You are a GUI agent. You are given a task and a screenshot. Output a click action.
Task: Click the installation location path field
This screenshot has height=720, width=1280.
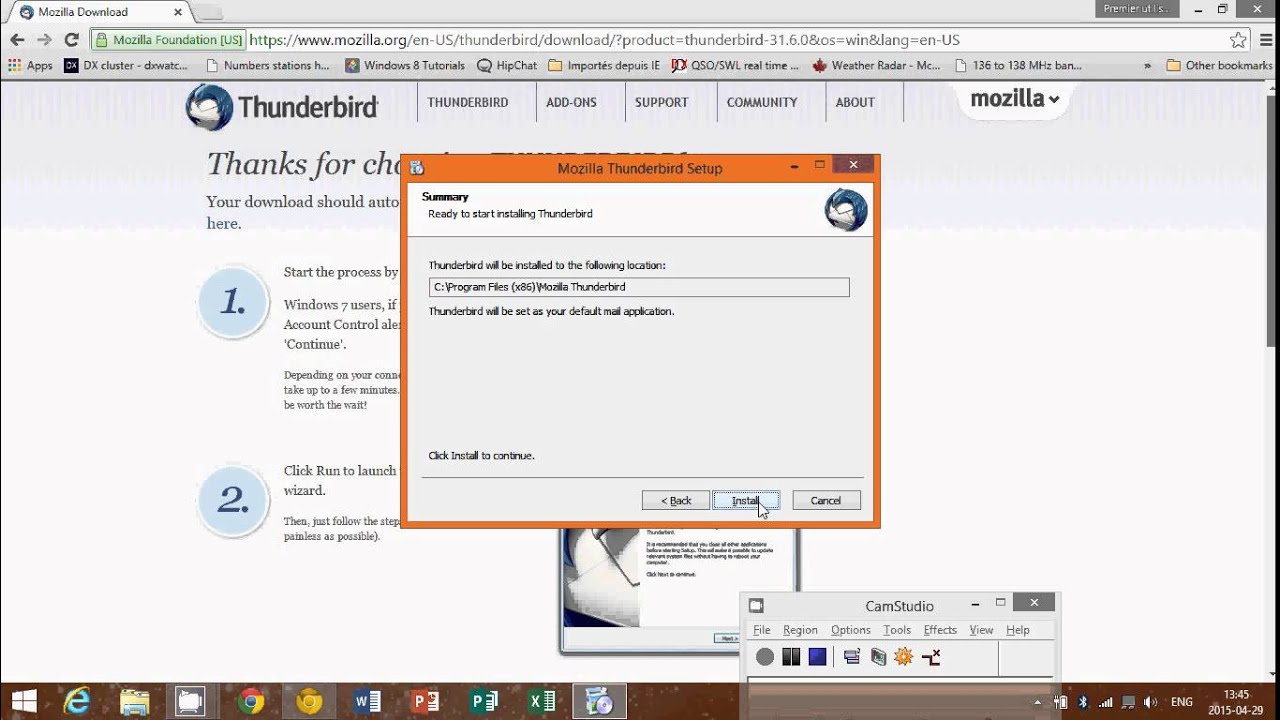pos(639,287)
